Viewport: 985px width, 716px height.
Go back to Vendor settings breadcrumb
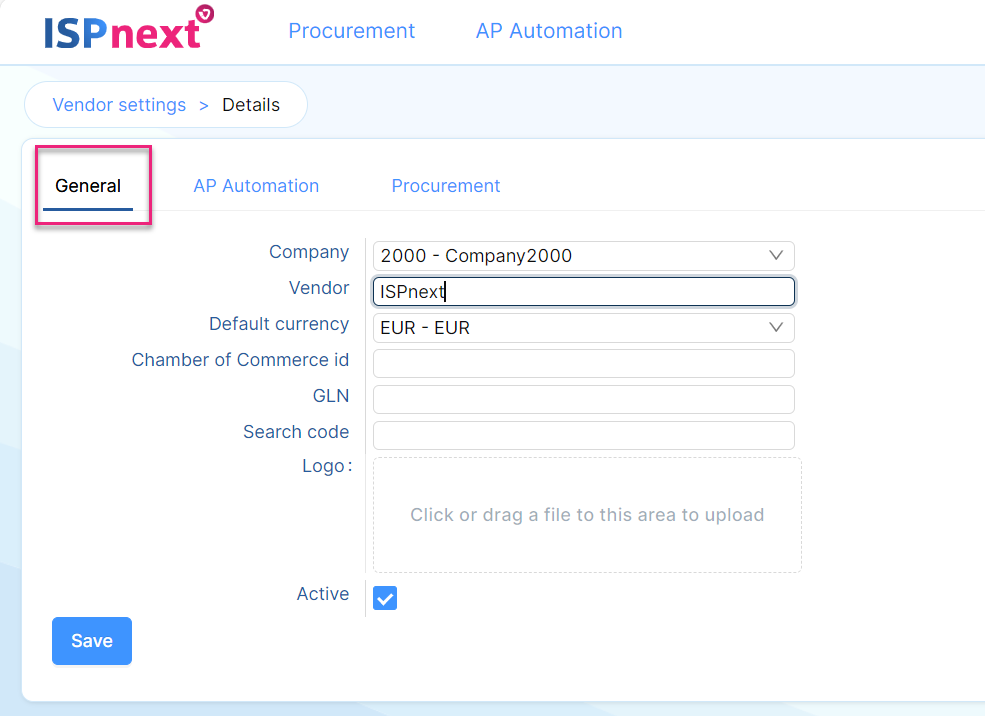click(119, 105)
